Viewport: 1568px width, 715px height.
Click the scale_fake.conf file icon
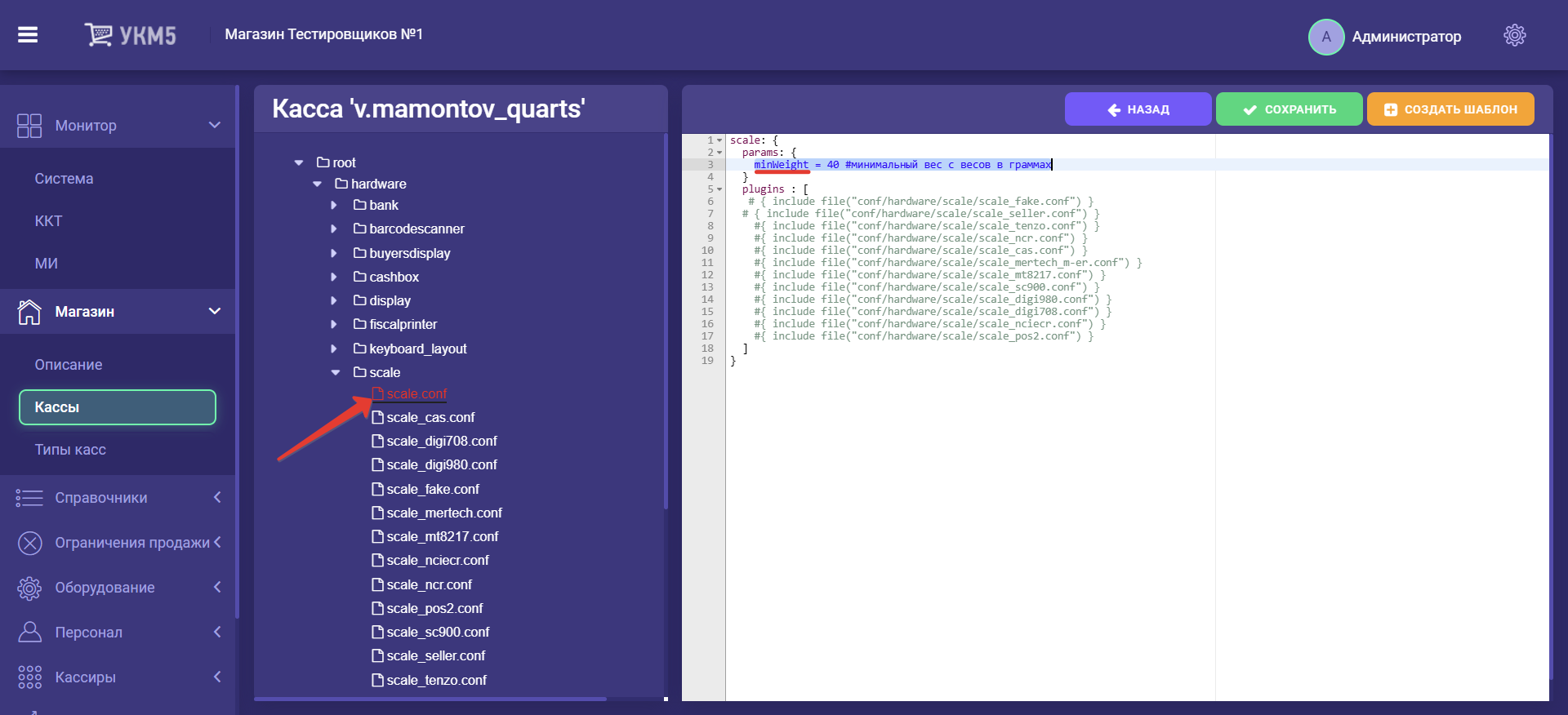point(377,489)
